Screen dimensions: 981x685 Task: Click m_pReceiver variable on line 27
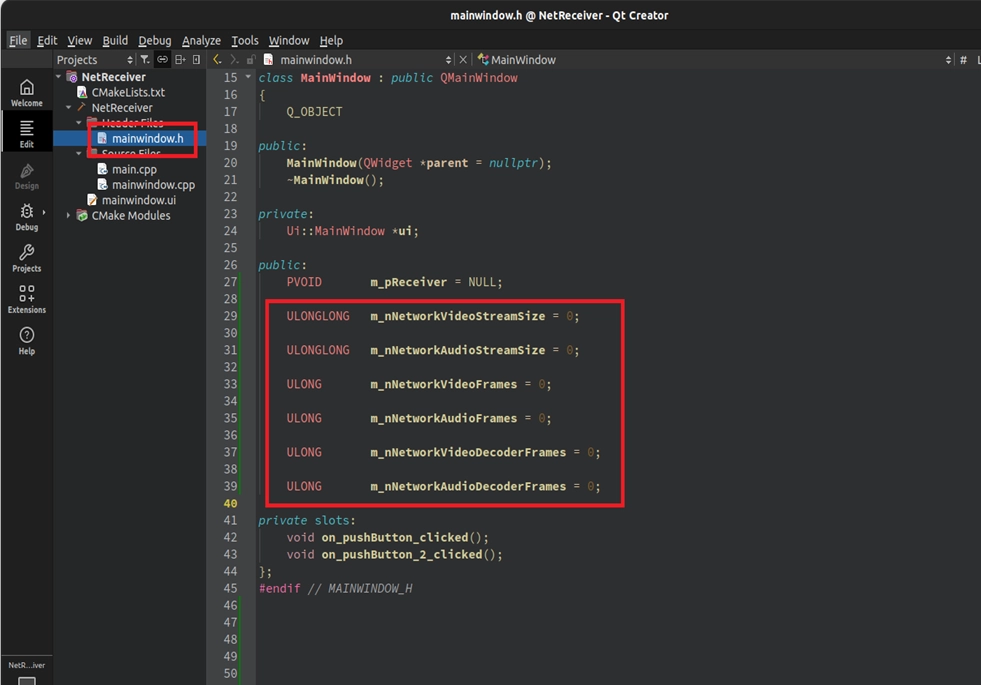pos(409,282)
